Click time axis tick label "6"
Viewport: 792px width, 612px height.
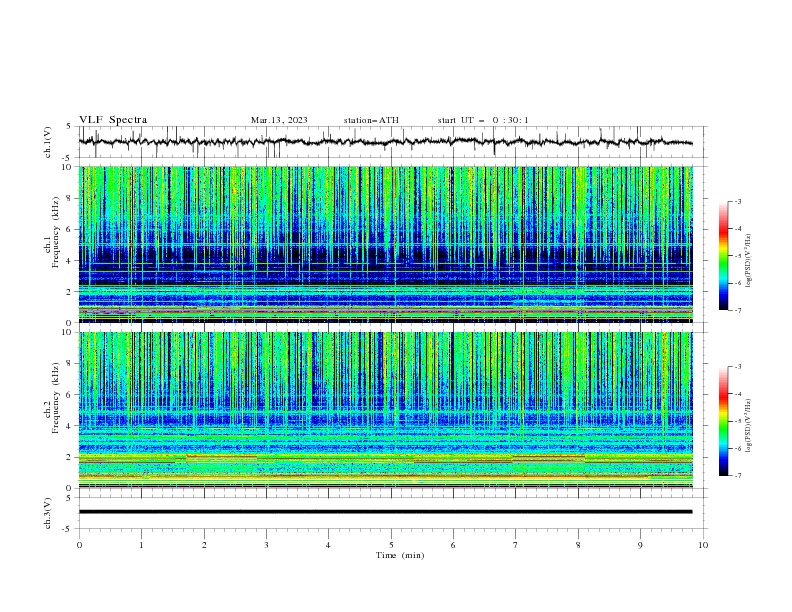click(453, 545)
